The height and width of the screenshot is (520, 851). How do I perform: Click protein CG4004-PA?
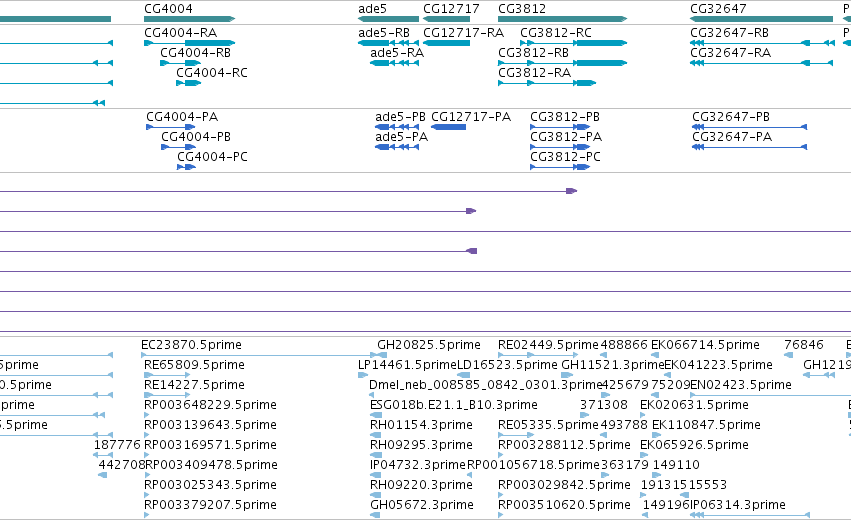point(182,117)
